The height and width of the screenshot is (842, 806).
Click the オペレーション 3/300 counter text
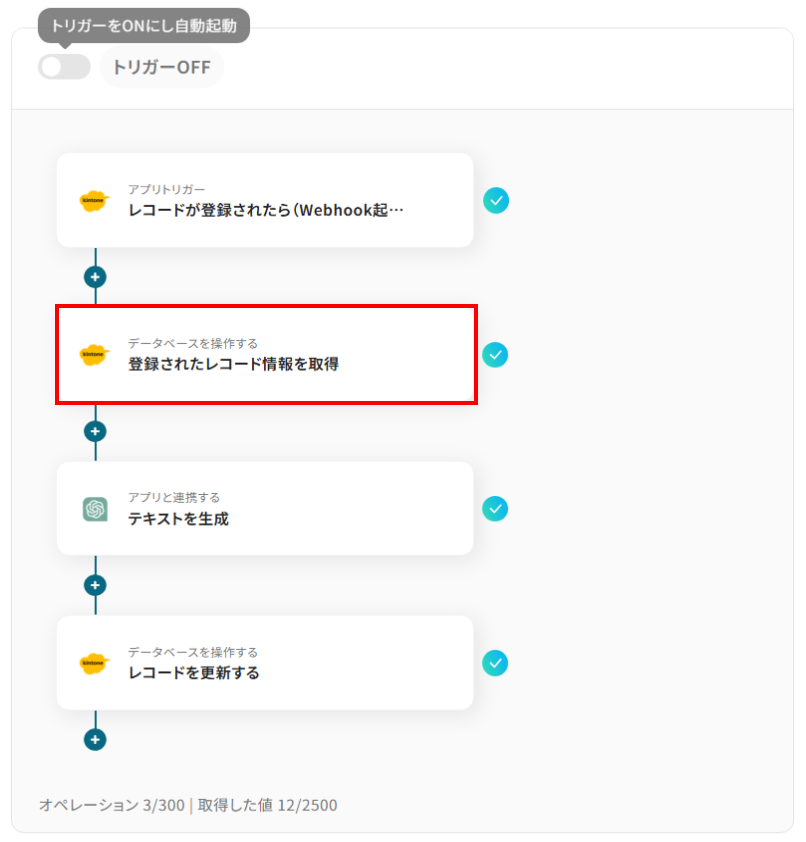pos(111,805)
